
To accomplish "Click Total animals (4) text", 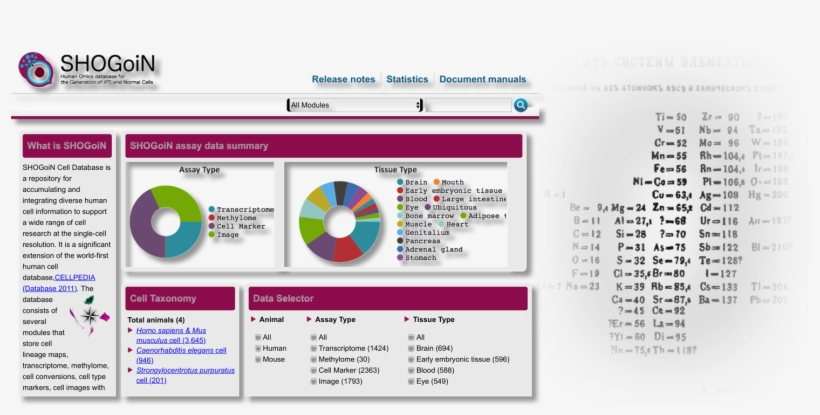I will [156, 320].
